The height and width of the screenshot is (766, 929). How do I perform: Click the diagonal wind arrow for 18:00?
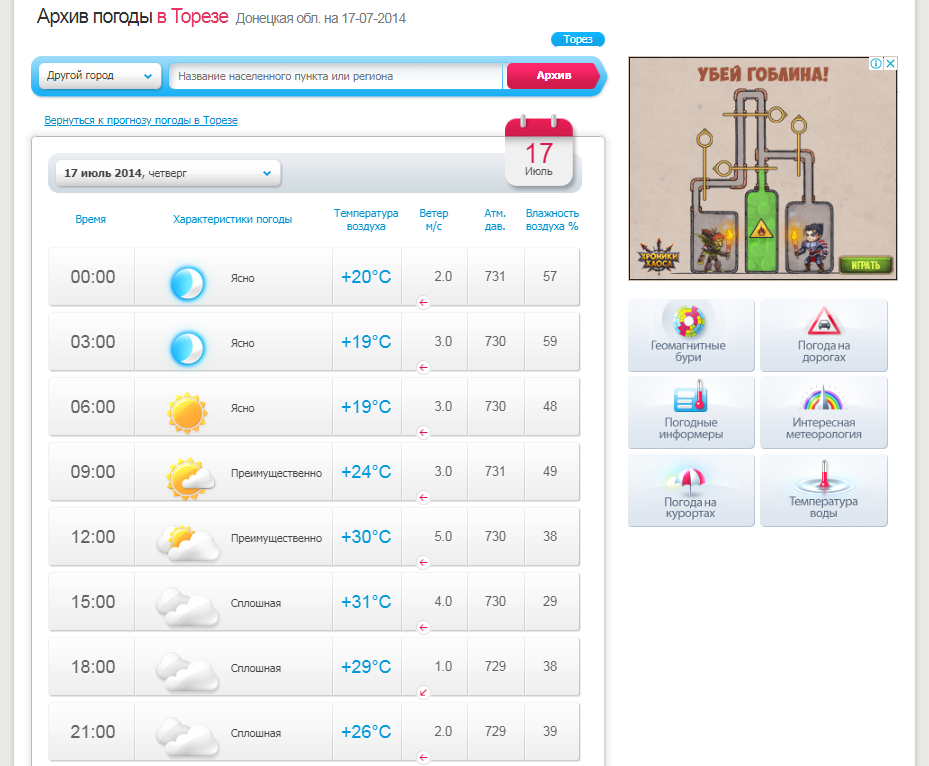coord(423,692)
